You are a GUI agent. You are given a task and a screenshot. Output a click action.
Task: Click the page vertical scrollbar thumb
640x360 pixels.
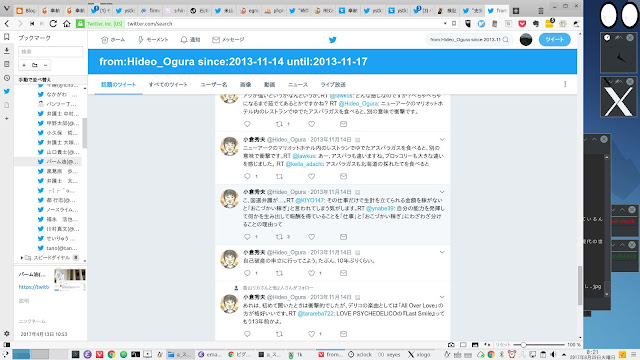point(580,285)
